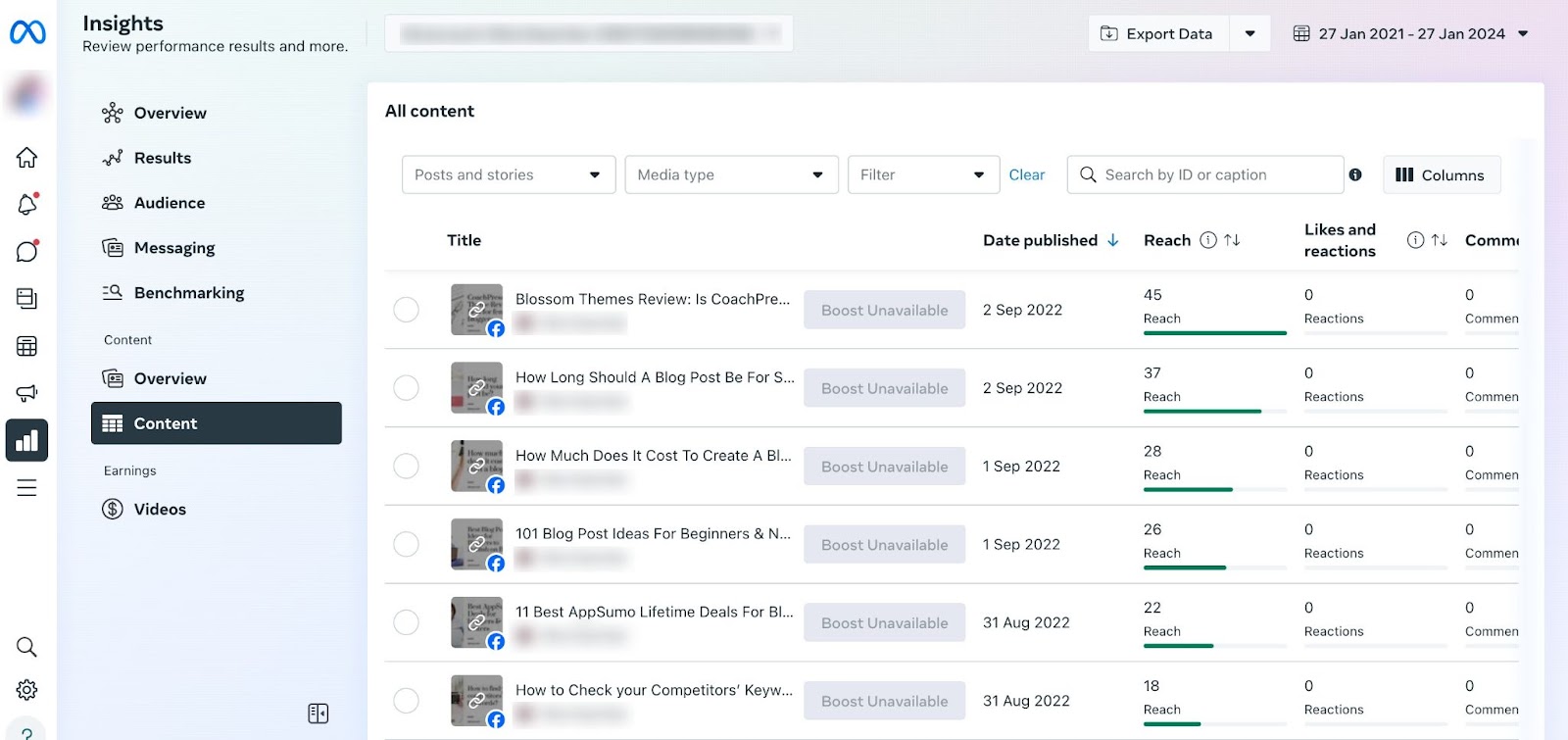Open the content table grid icon in left rail

(x=26, y=346)
